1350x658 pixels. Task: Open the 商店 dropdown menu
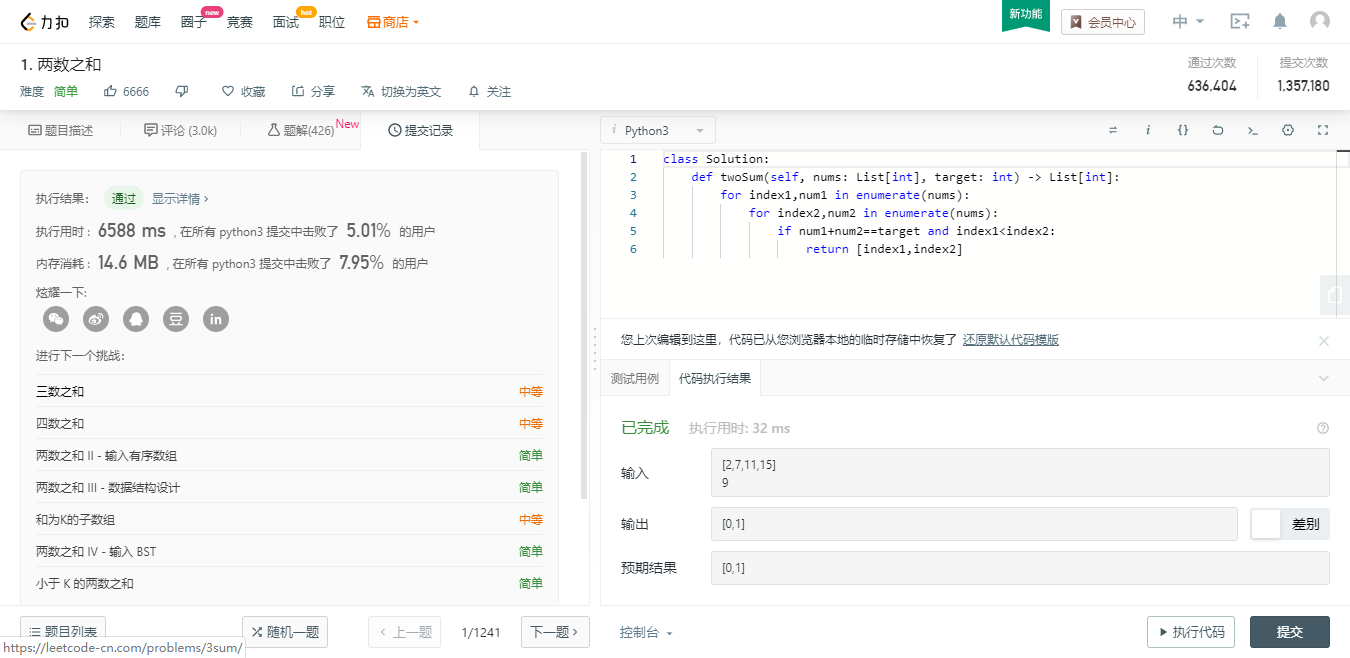tap(393, 21)
